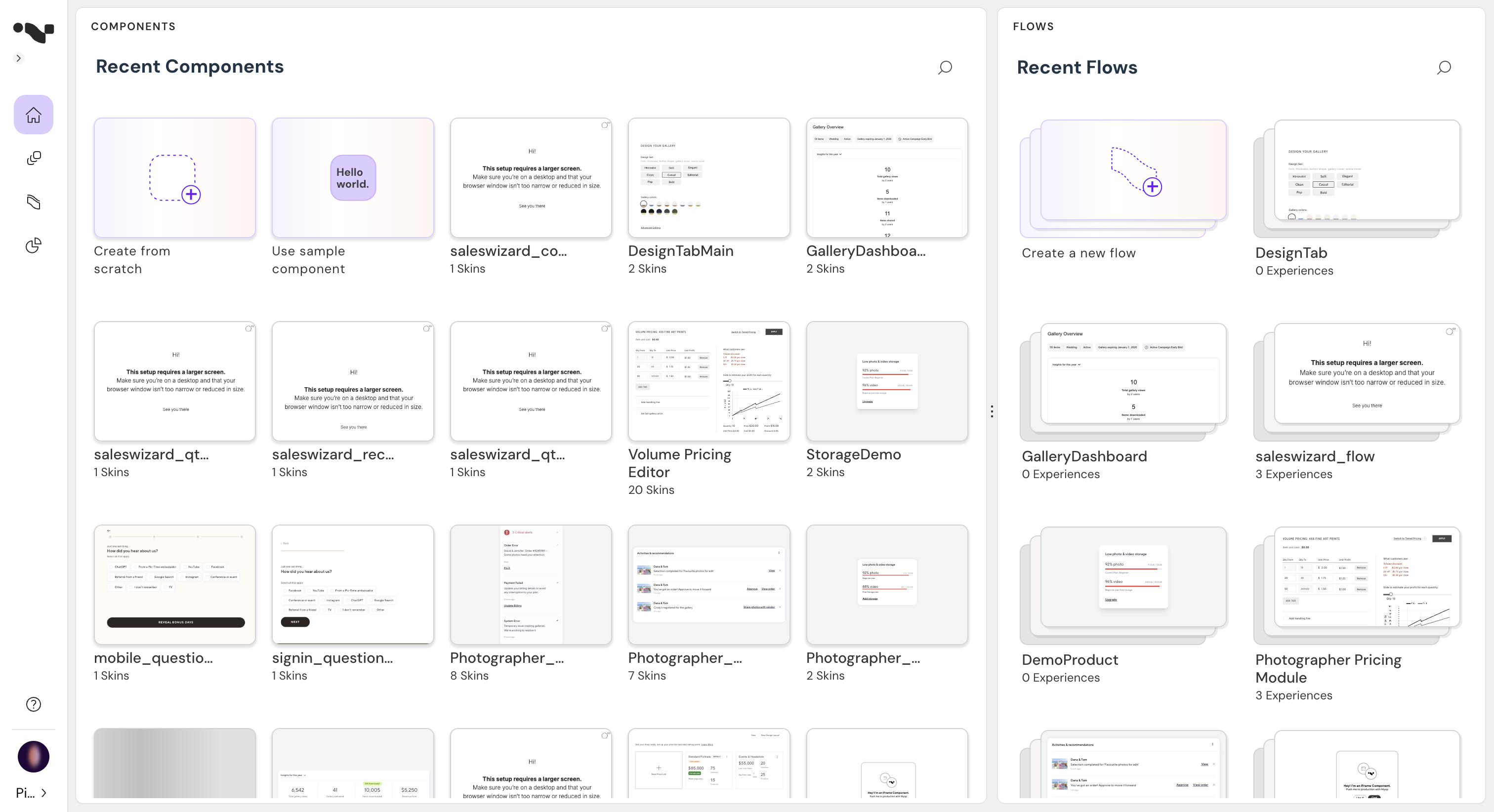
Task: Click the plus icon on Create a new flow
Action: point(1153,187)
